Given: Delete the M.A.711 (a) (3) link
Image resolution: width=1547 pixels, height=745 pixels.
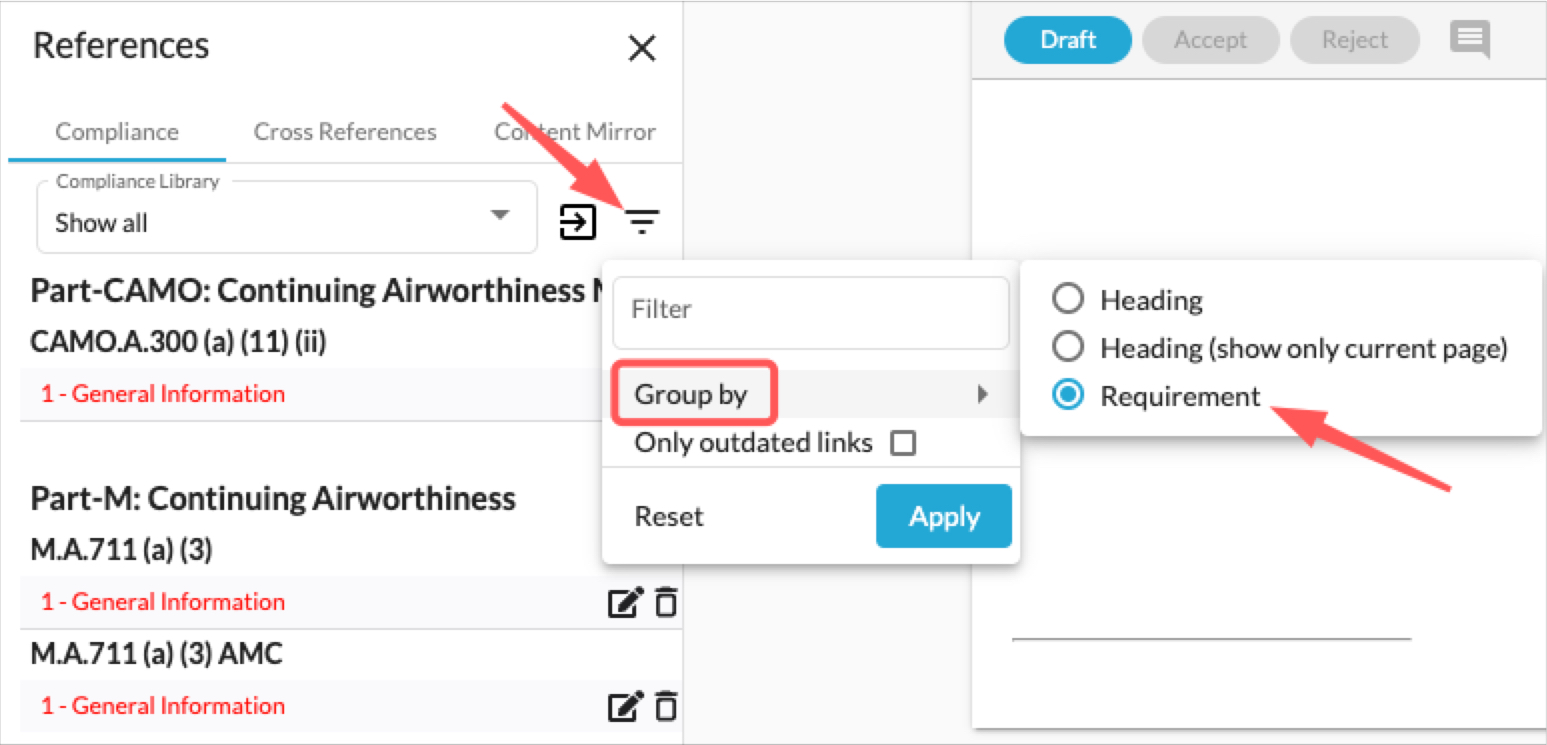Looking at the screenshot, I should [666, 603].
